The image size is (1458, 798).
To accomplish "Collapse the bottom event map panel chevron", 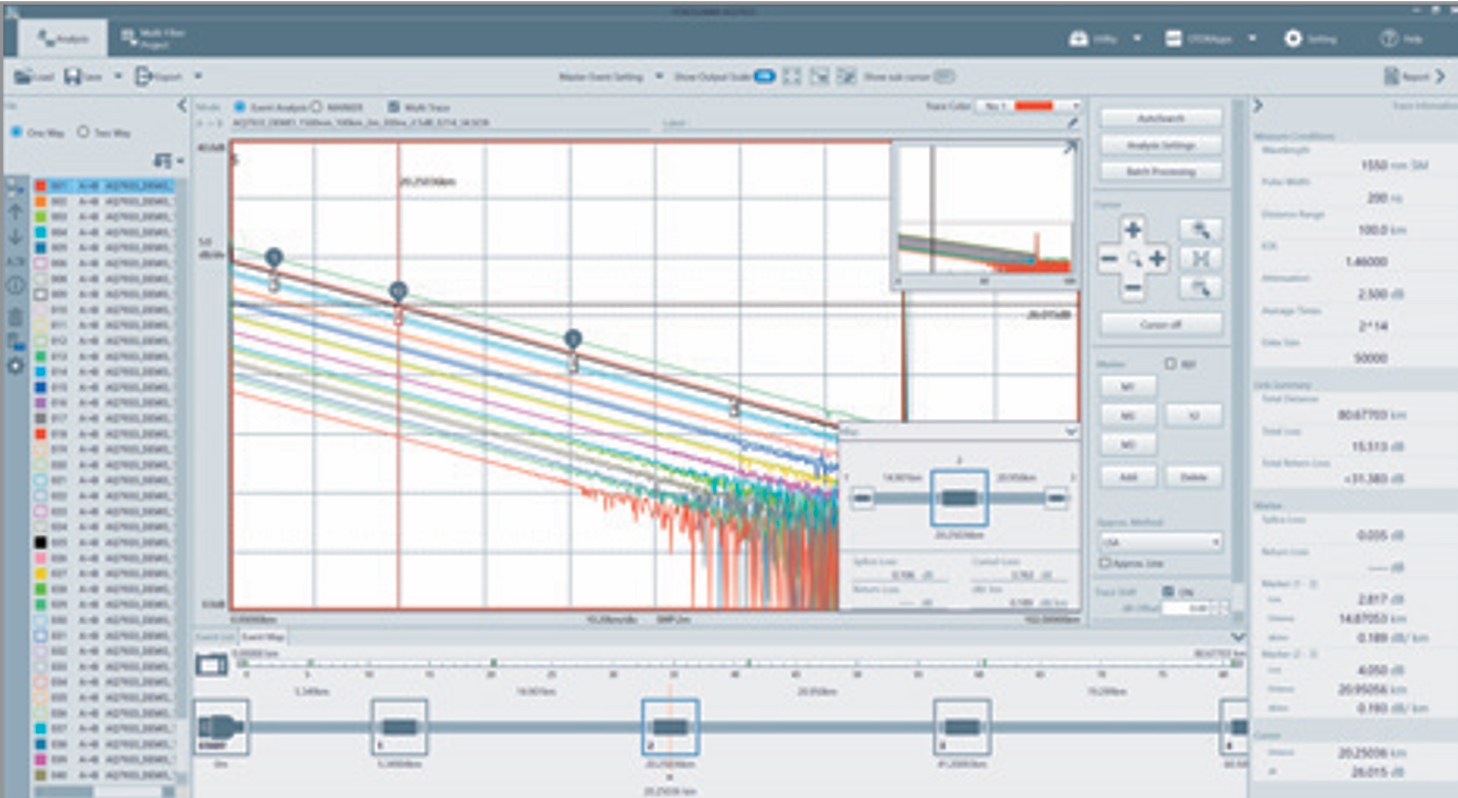I will pyautogui.click(x=1238, y=637).
